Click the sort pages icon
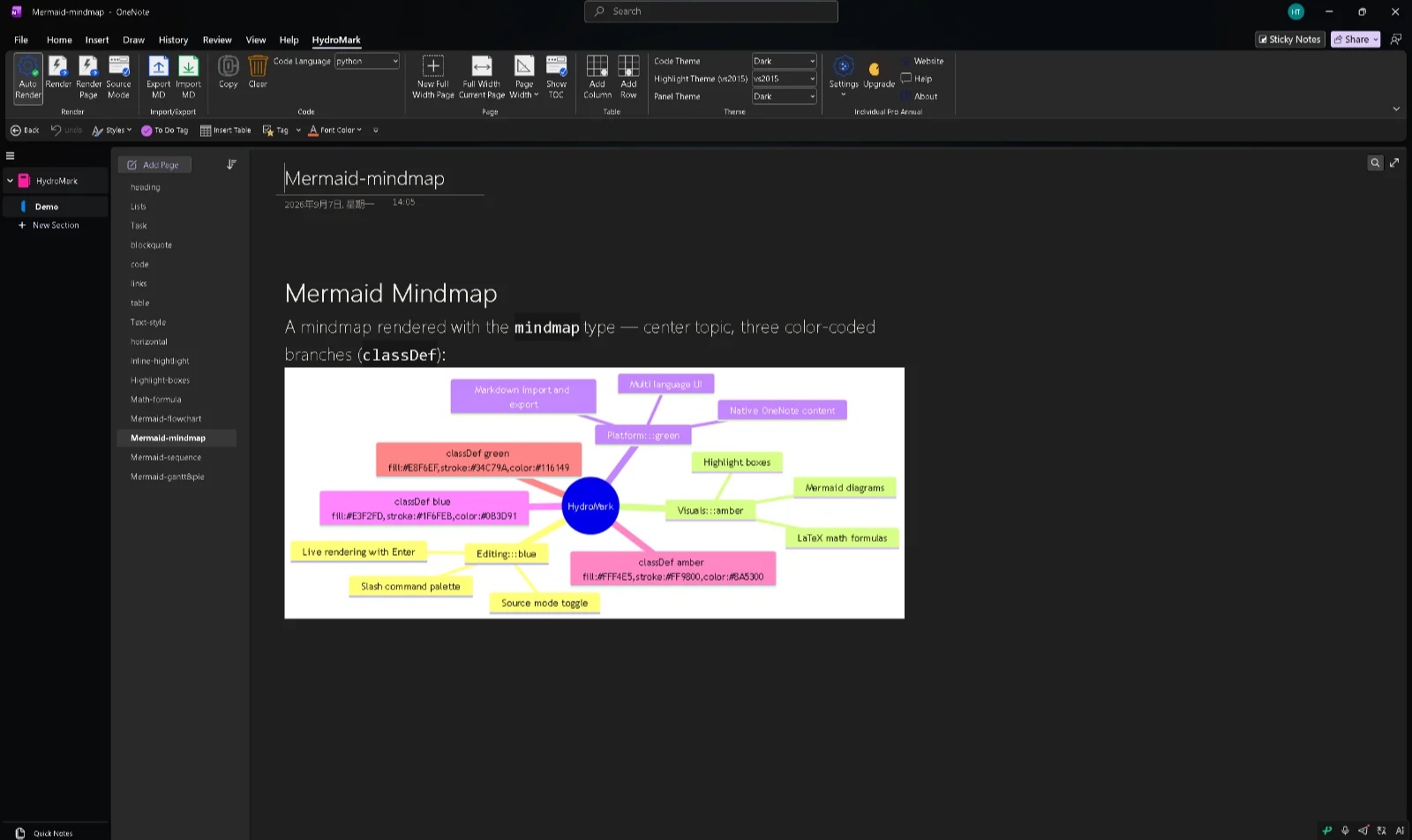The image size is (1412, 840). click(x=231, y=164)
